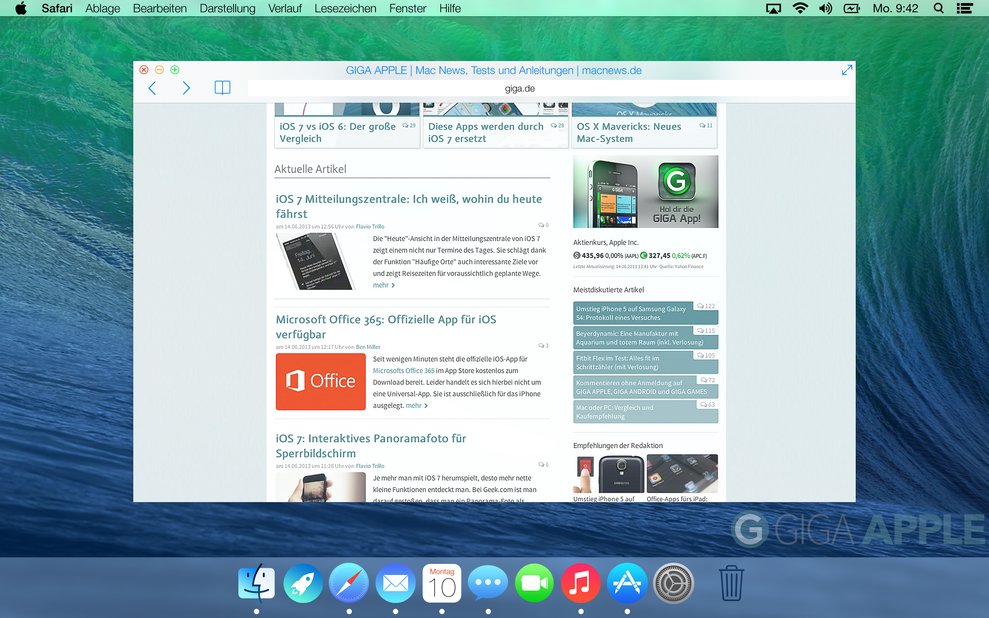
Task: Click the Samsung phone recommendation thumbnail
Action: pyautogui.click(x=609, y=474)
